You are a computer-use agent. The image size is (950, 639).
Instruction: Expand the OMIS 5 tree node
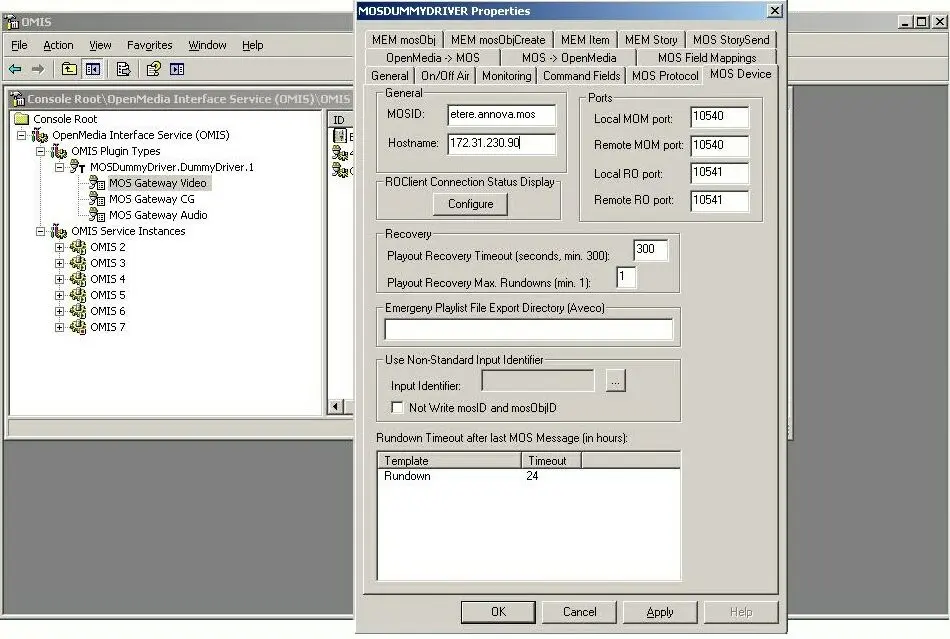(x=60, y=295)
